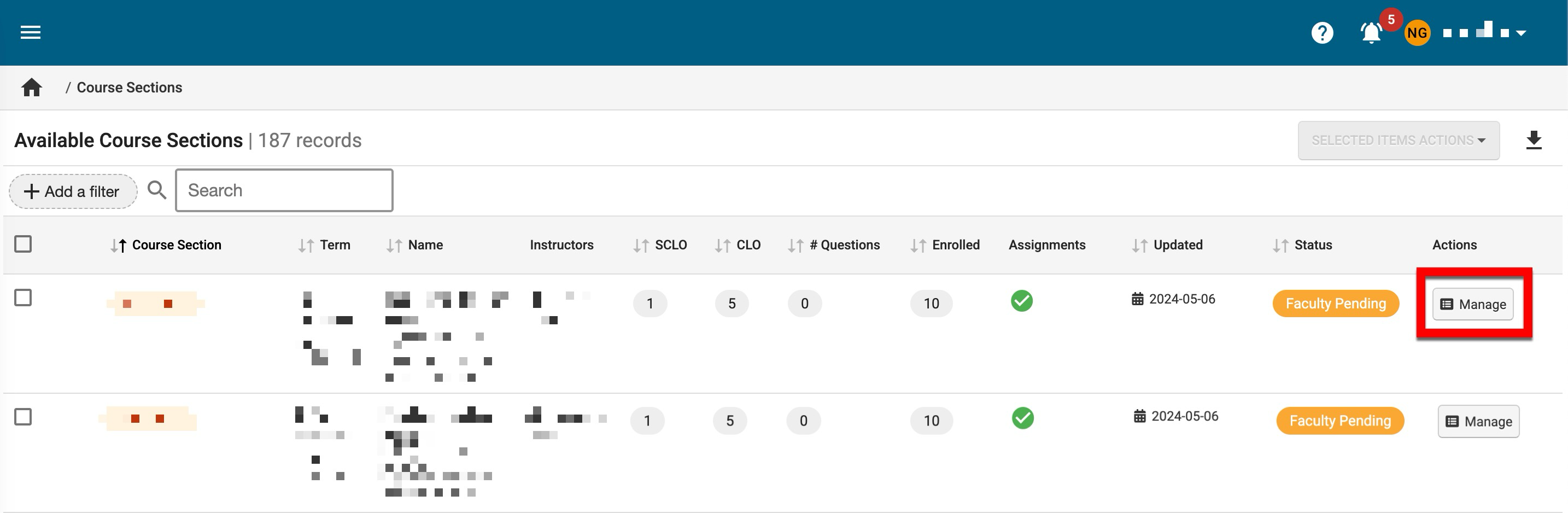Download records using the download icon
The height and width of the screenshot is (513, 1568).
pyautogui.click(x=1534, y=140)
